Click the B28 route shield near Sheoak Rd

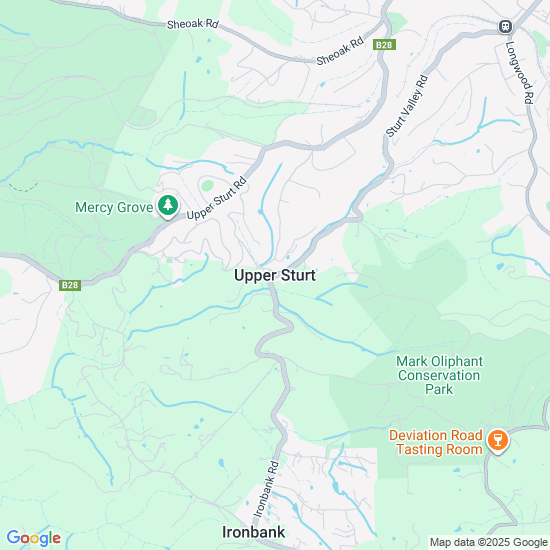[384, 45]
